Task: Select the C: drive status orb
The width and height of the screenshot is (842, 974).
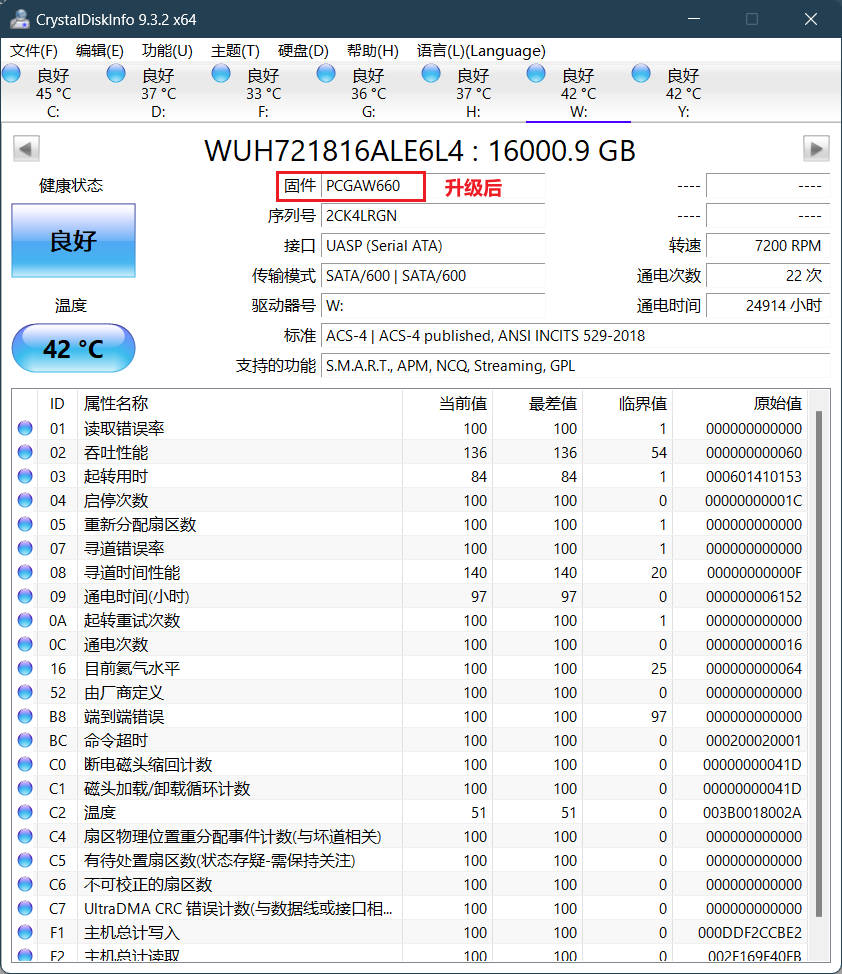Action: [x=11, y=75]
